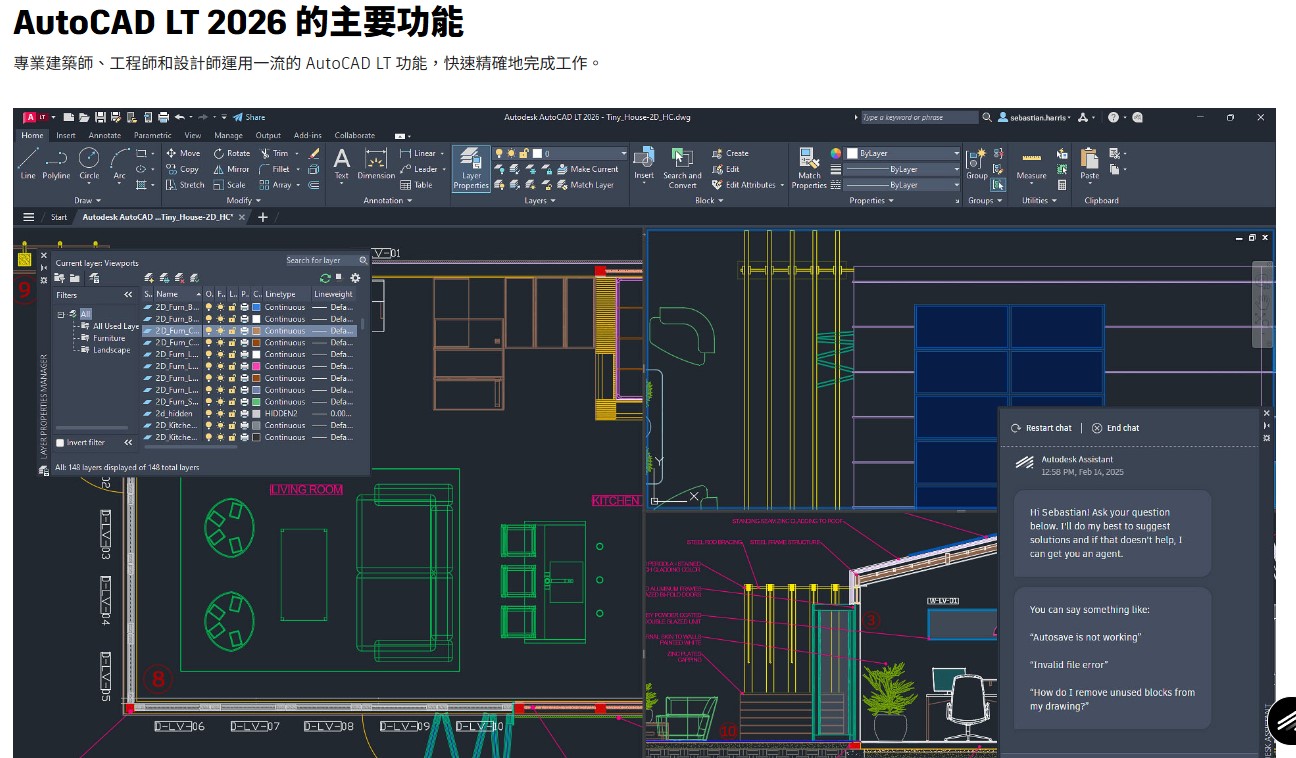Open Layer Properties from the ribbon
The image size is (1296, 758).
pyautogui.click(x=470, y=167)
